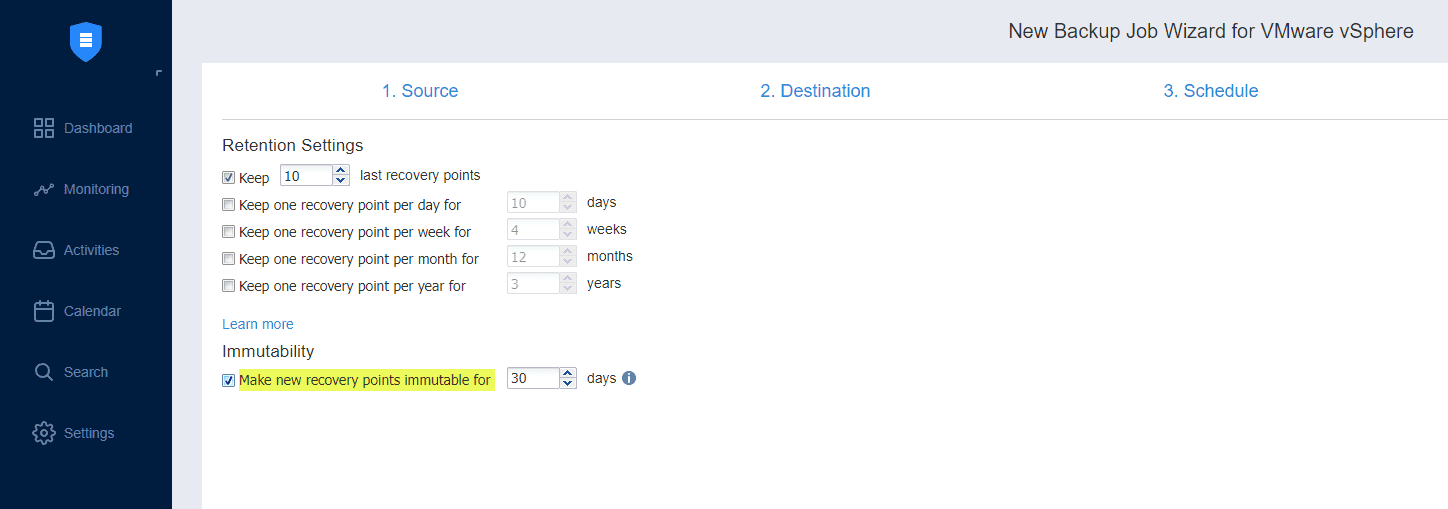Screen dimensions: 1448x509
Task: Enable Keep one recovery point per month
Action: click(x=229, y=259)
